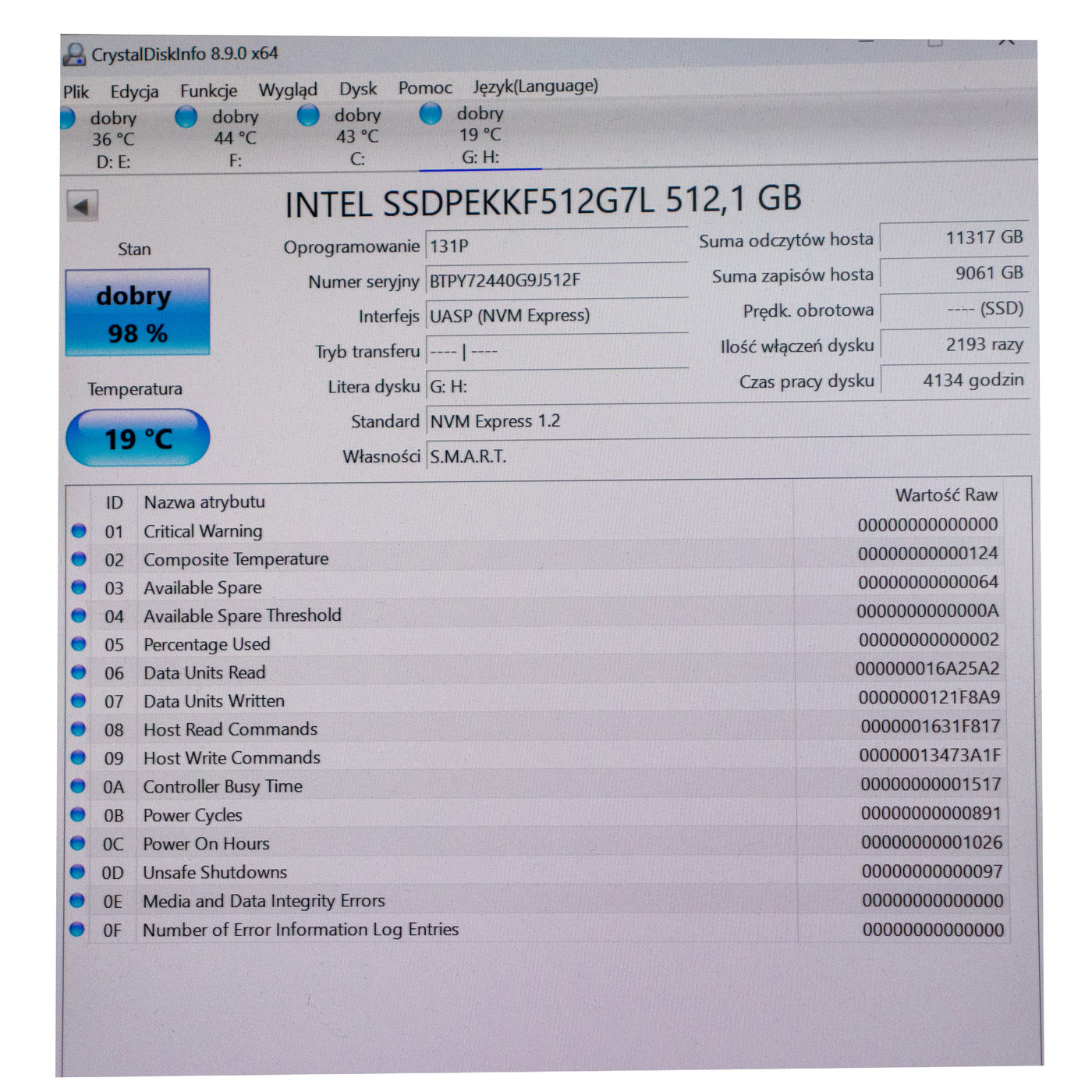The image size is (1092, 1092).
Task: Select the Controller Busy Time row
Action: coord(535,786)
